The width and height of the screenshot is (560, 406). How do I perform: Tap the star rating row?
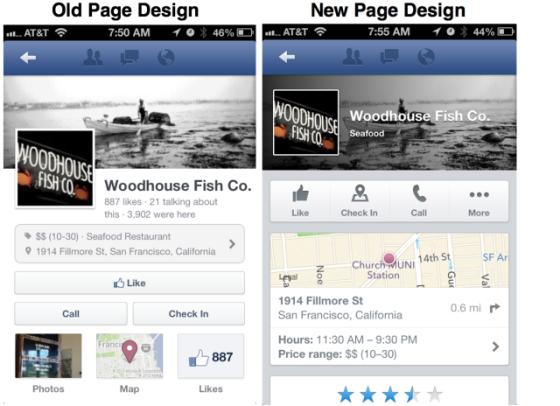click(389, 395)
